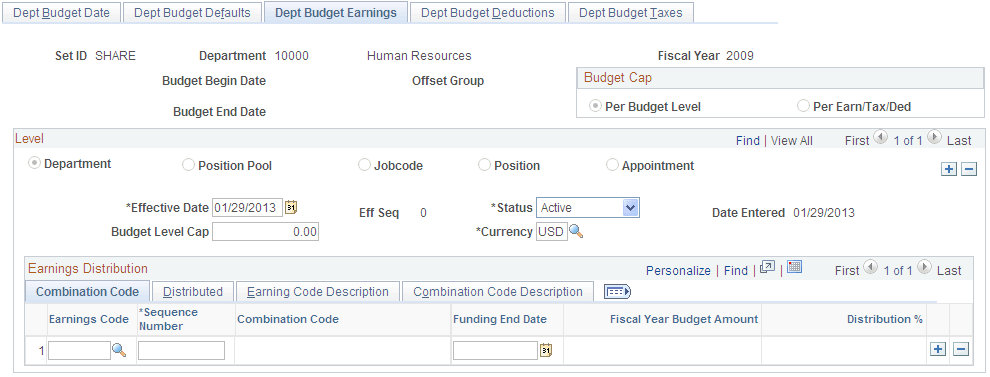The image size is (990, 377).
Task: Click the Fiscal Year value 2009
Action: [x=740, y=56]
